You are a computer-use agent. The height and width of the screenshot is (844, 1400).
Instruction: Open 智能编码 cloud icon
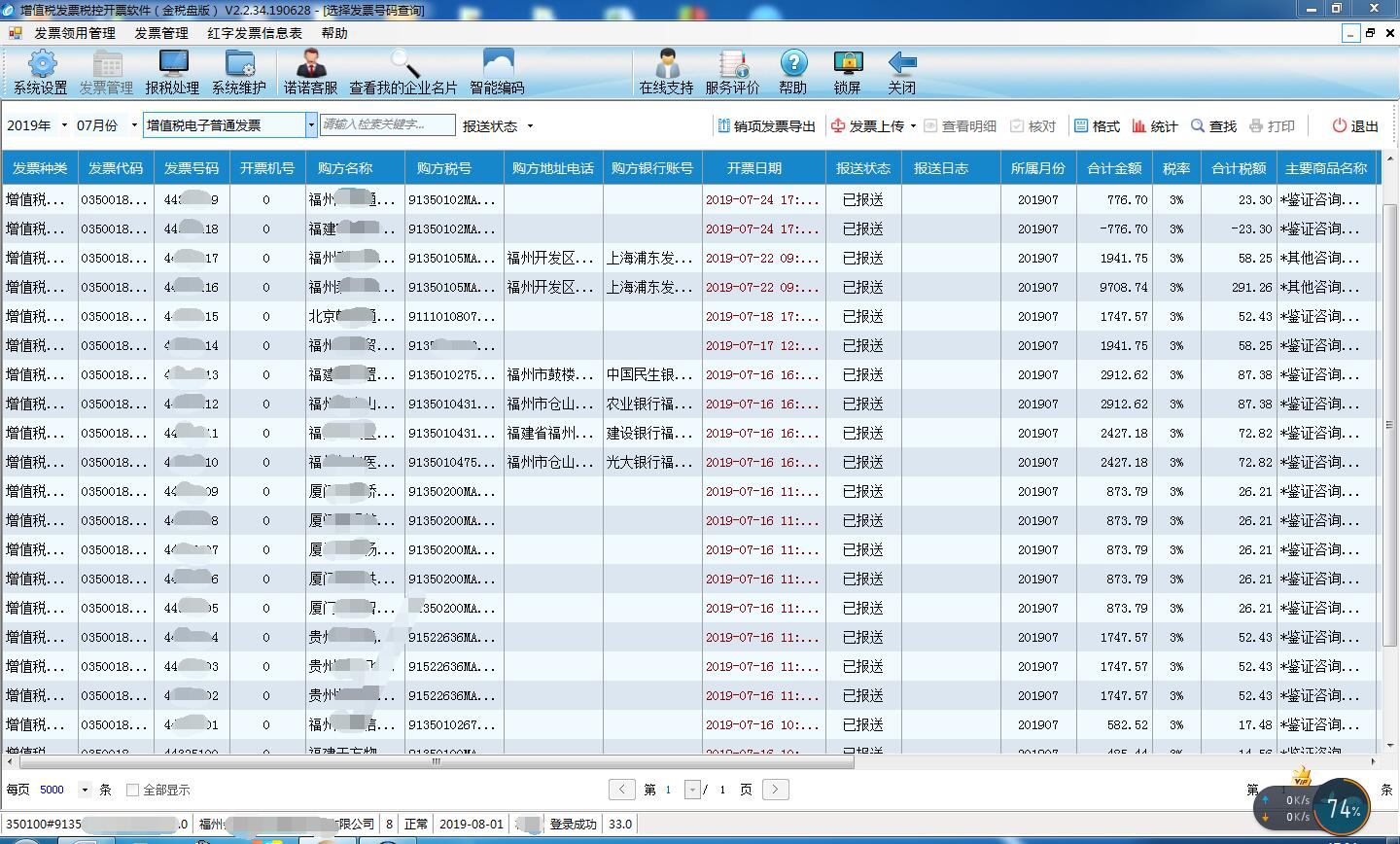point(498,72)
